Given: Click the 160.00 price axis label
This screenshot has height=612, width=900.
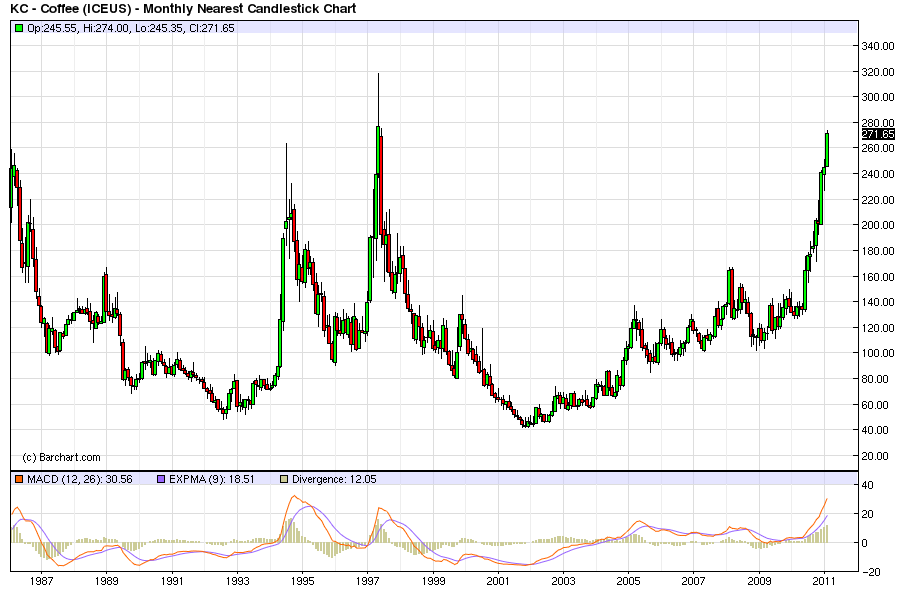Looking at the screenshot, I should pyautogui.click(x=878, y=277).
